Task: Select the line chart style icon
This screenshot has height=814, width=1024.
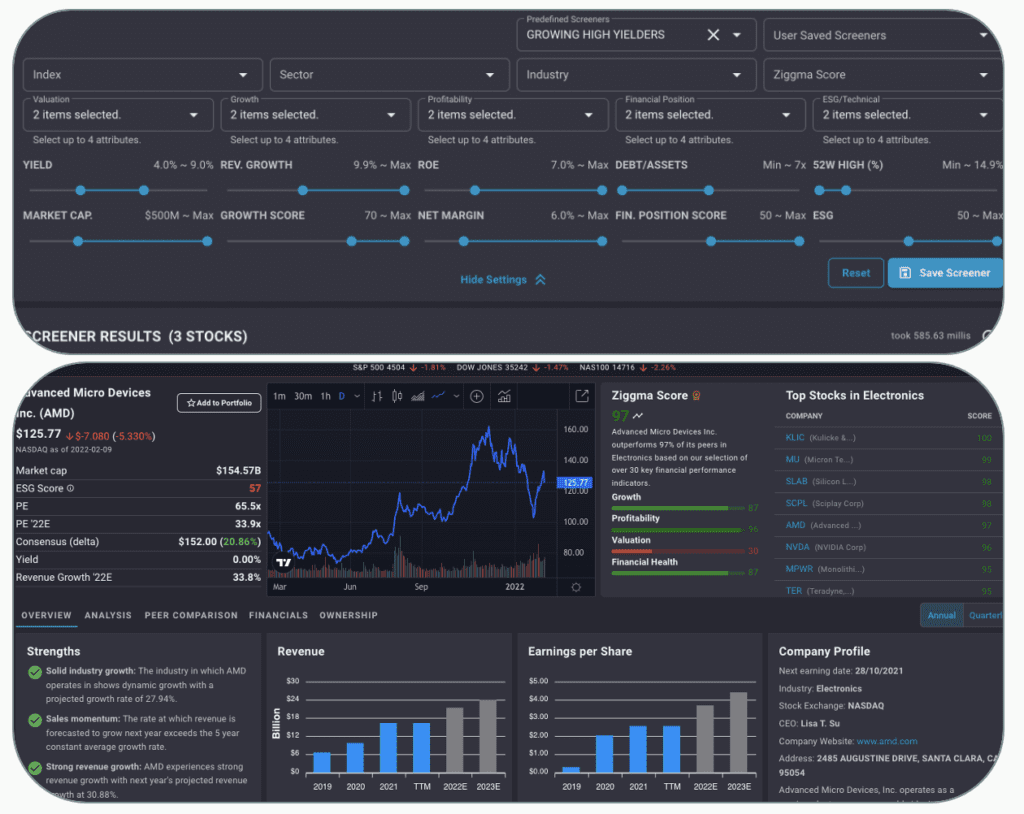Action: click(439, 396)
